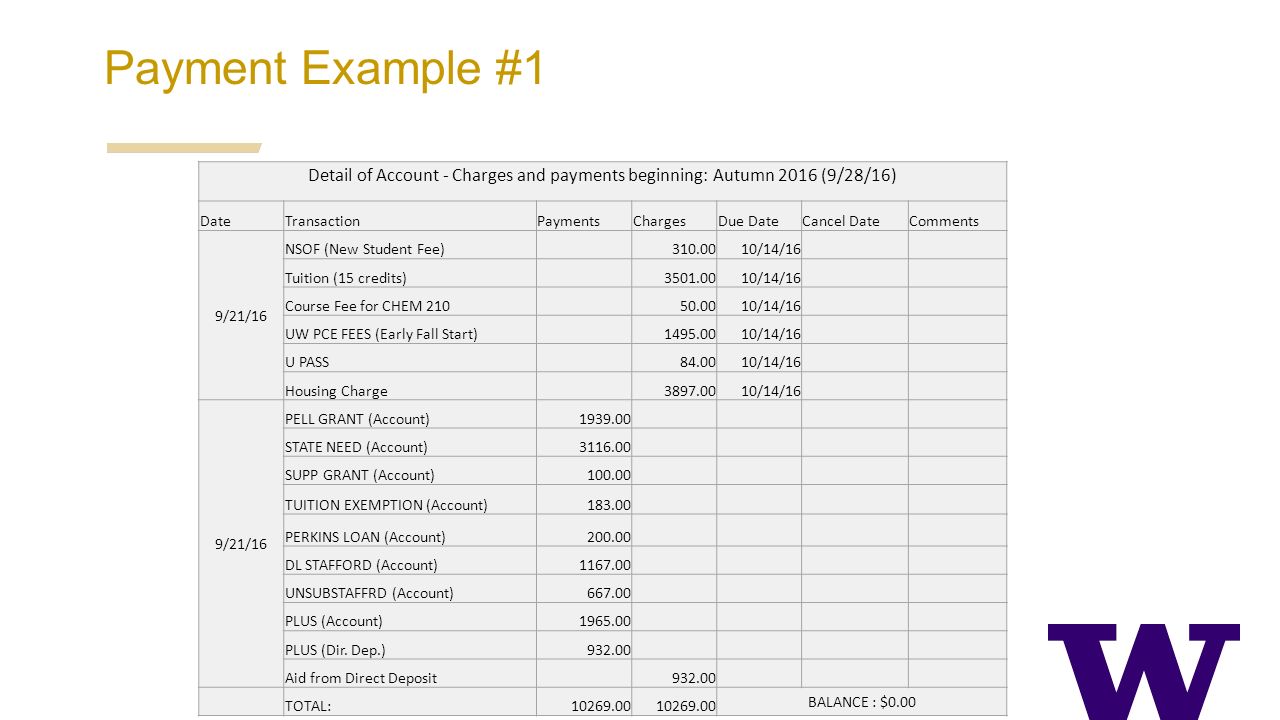1280x720 pixels.
Task: Click 'UW PCE FEES (Early Fall Start)'
Action: (x=381, y=334)
